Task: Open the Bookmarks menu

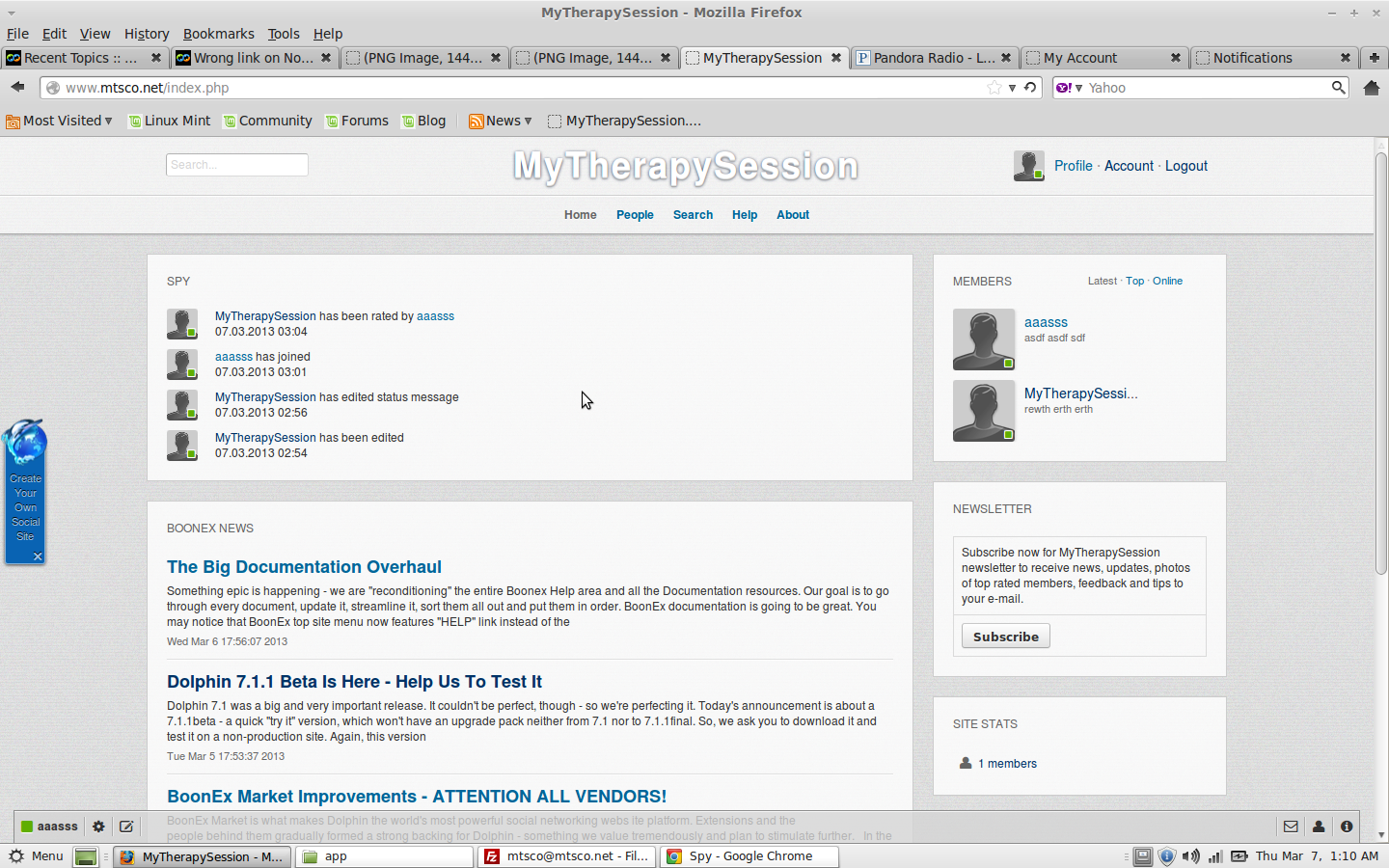Action: tap(218, 34)
